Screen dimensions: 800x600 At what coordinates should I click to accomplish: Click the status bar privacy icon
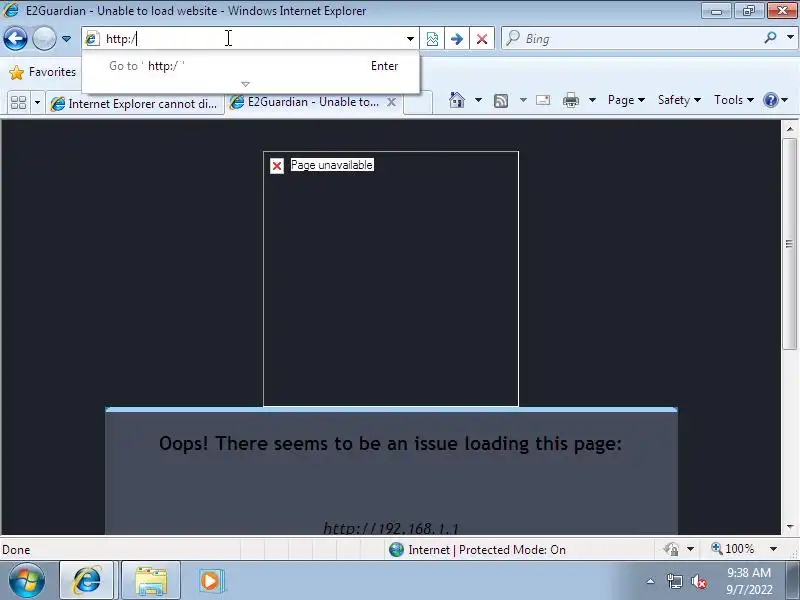point(671,549)
